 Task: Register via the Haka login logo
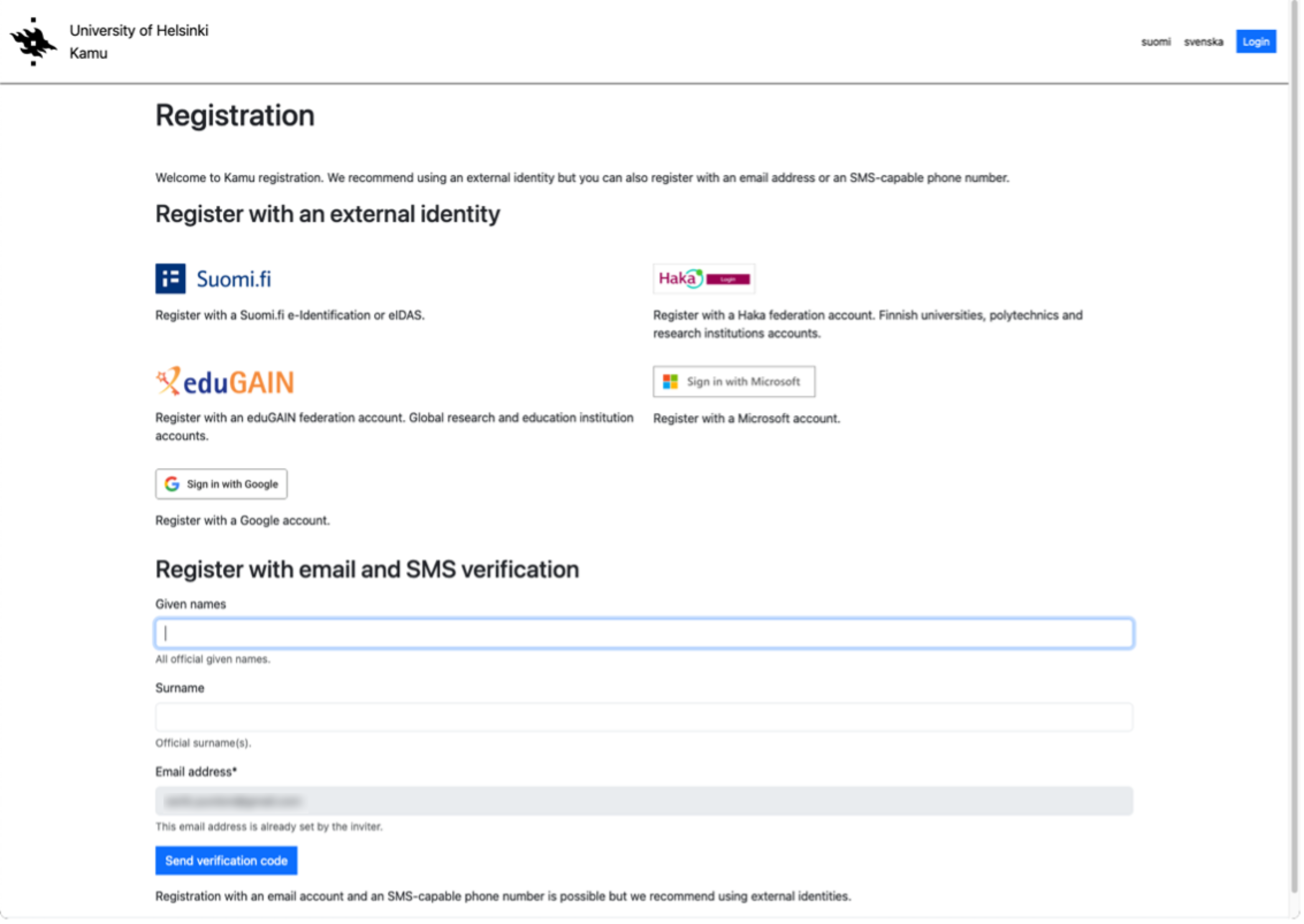[703, 279]
